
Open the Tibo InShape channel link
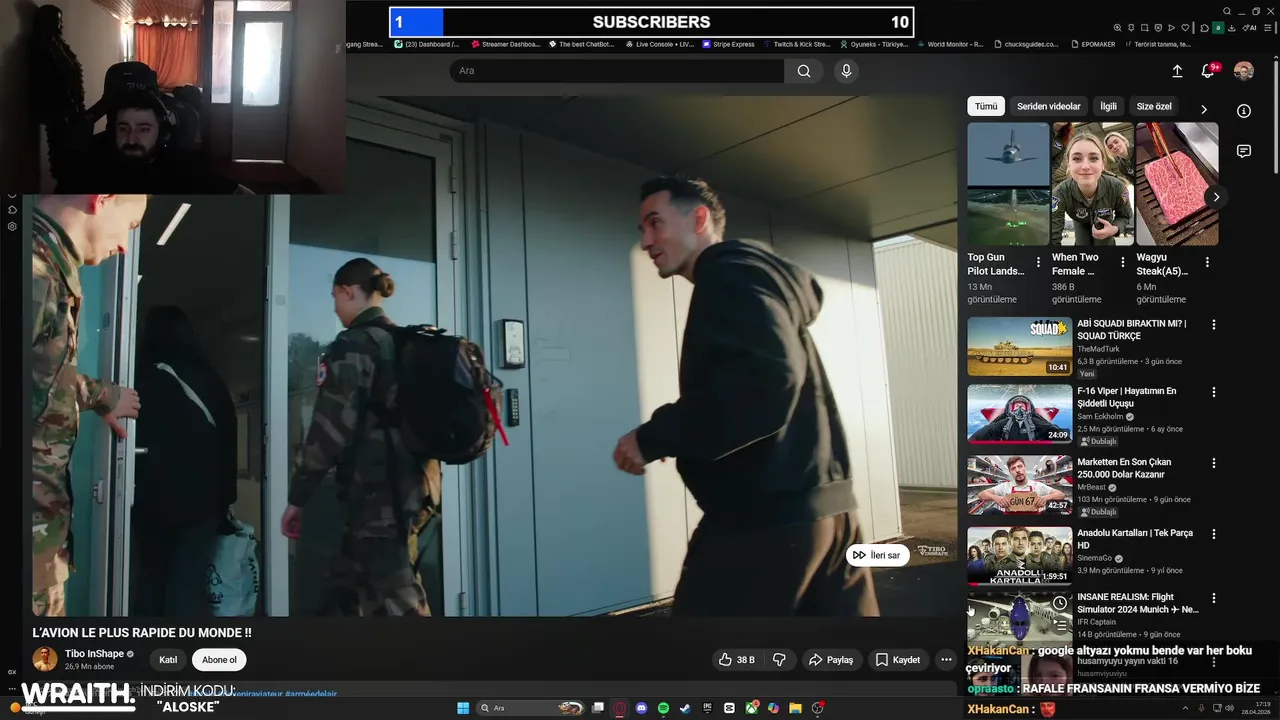95,654
